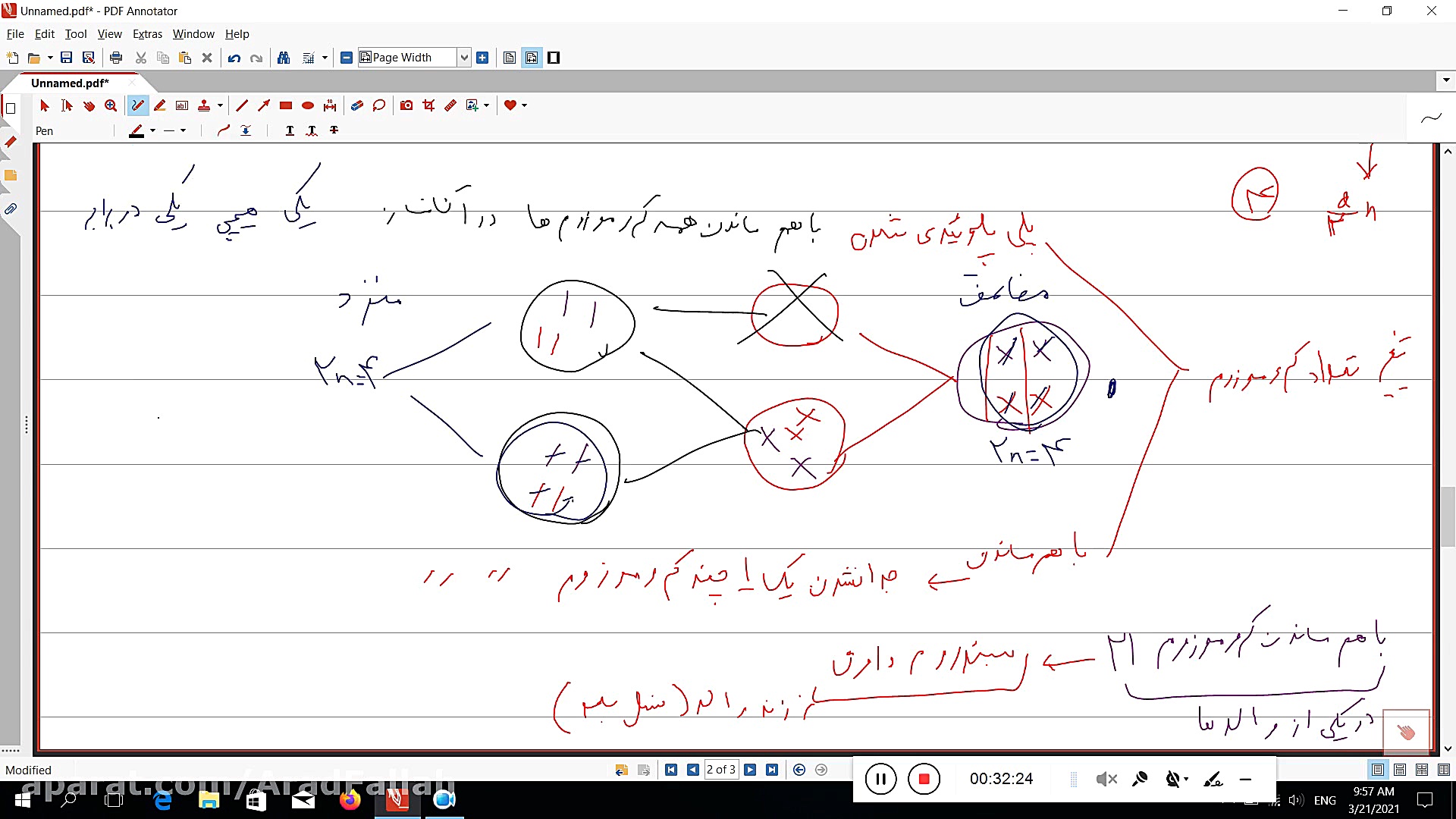Click the Crop tool icon
Viewport: 1456px width, 819px height.
(428, 105)
